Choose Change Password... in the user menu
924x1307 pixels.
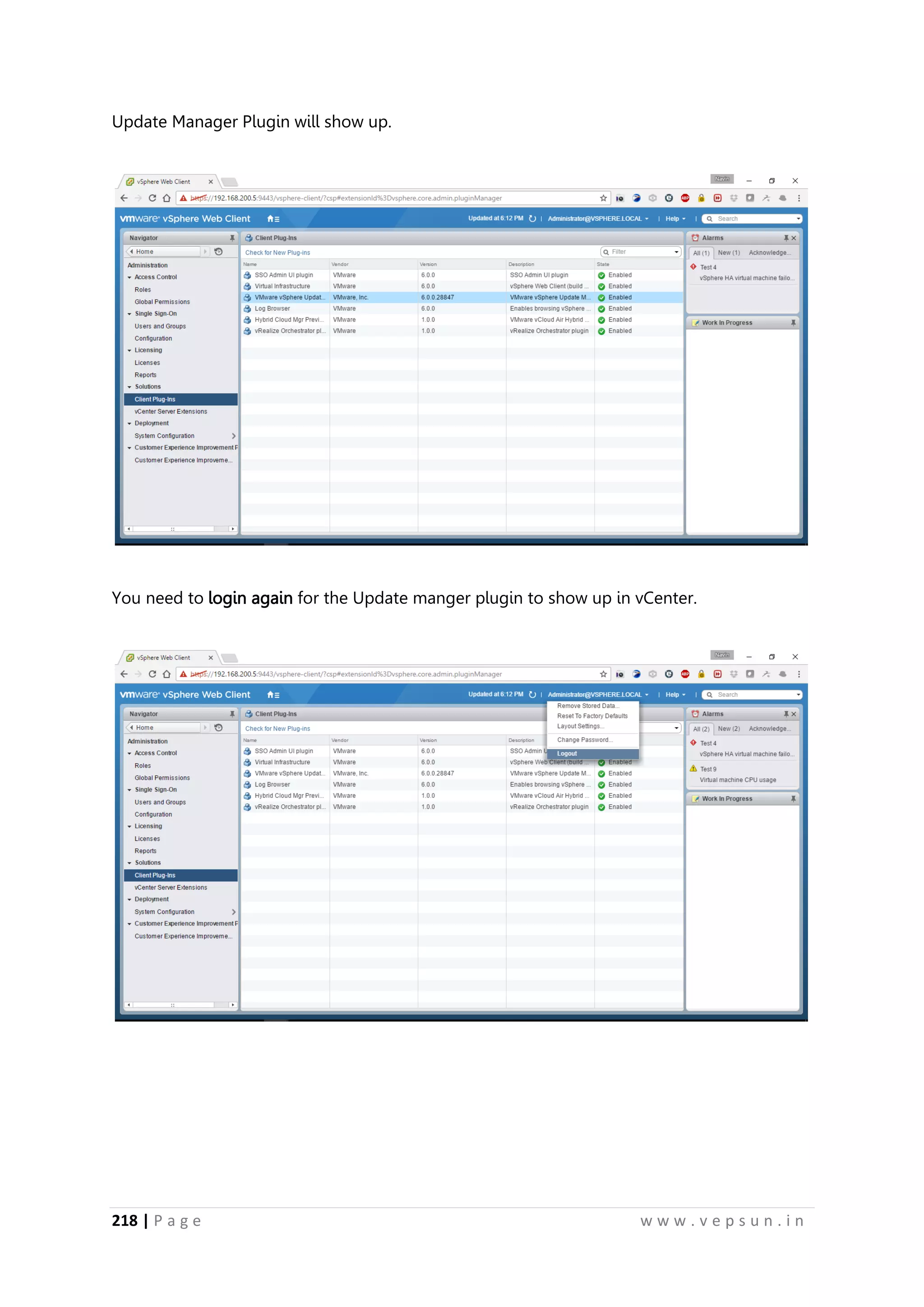[x=584, y=739]
